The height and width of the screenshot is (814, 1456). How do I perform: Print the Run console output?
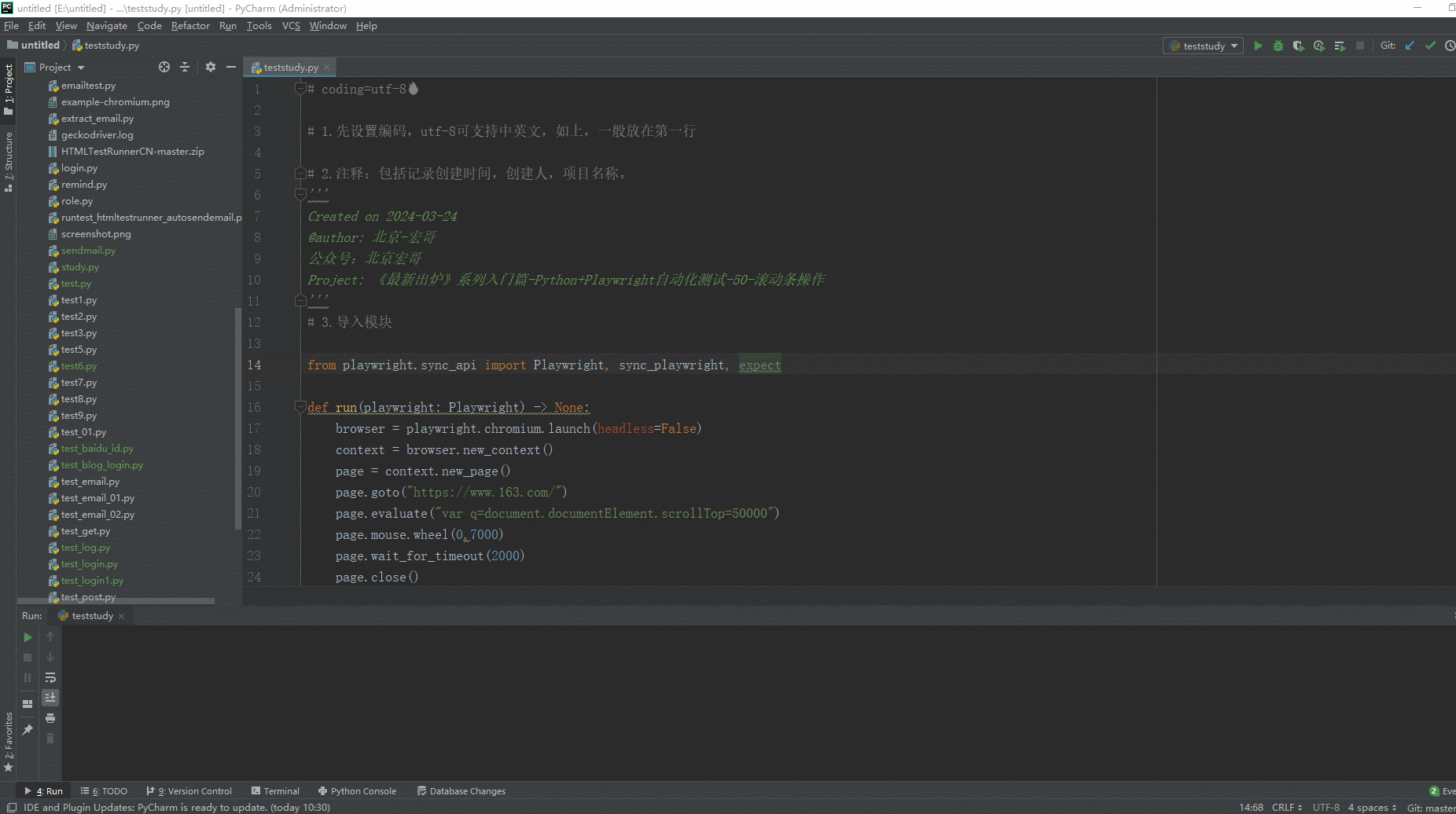(50, 718)
